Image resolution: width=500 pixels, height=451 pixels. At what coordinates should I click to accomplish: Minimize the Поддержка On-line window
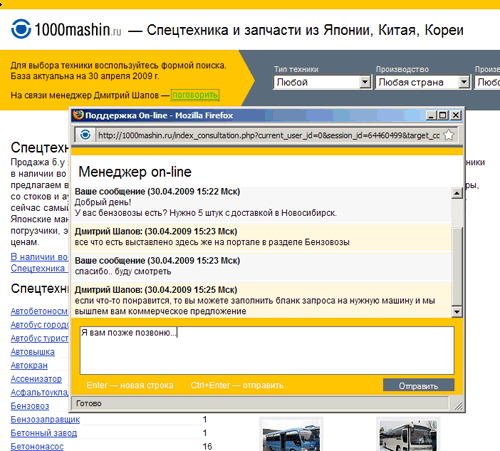click(x=431, y=115)
